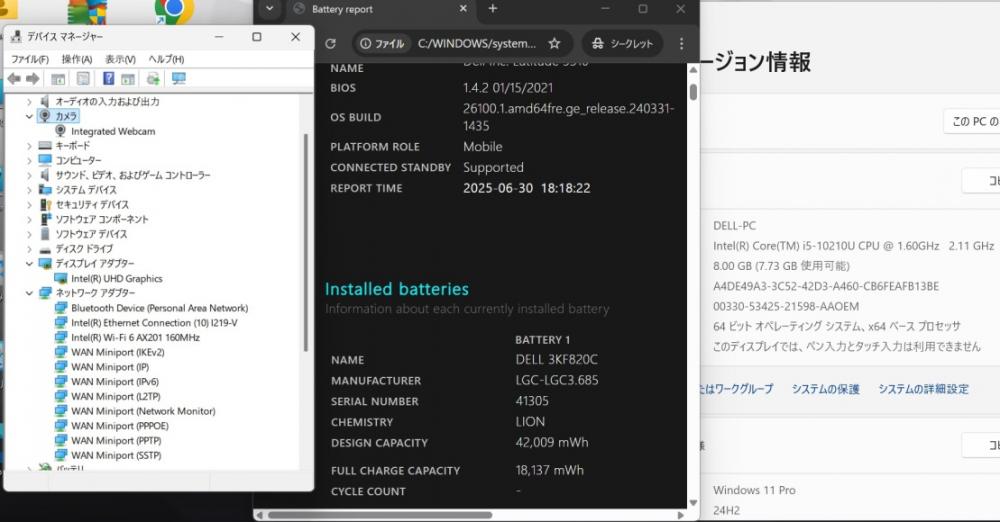Click the scan for hardware changes monitor icon

pos(179,78)
